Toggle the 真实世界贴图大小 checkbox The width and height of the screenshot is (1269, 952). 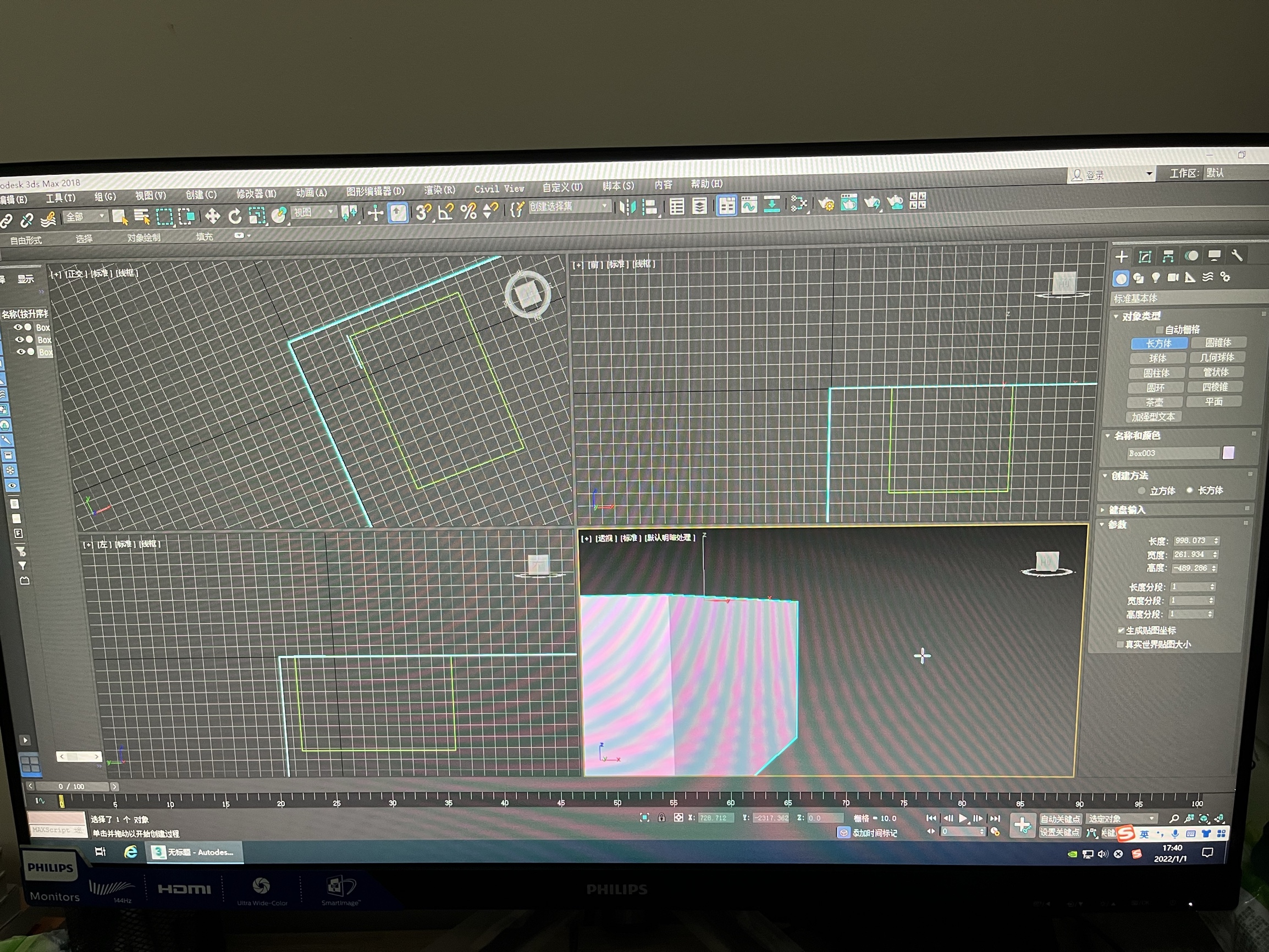coord(1119,645)
